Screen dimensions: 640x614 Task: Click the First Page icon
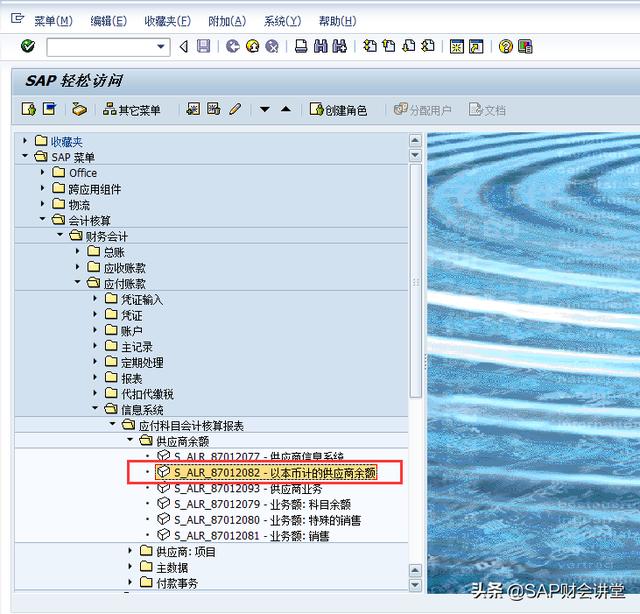tap(370, 46)
